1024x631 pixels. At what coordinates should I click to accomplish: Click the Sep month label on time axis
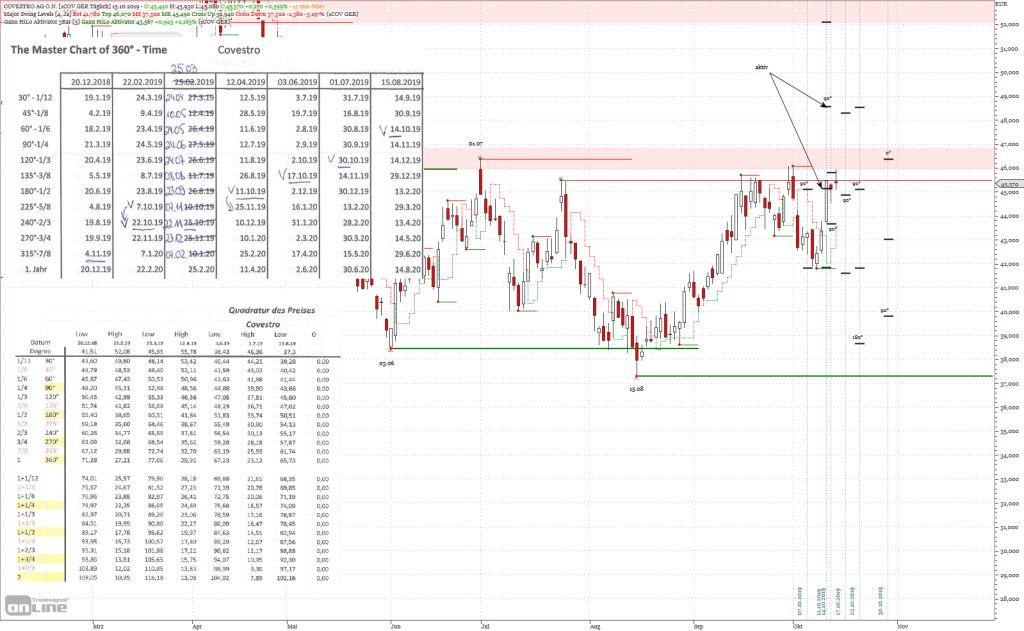point(698,626)
